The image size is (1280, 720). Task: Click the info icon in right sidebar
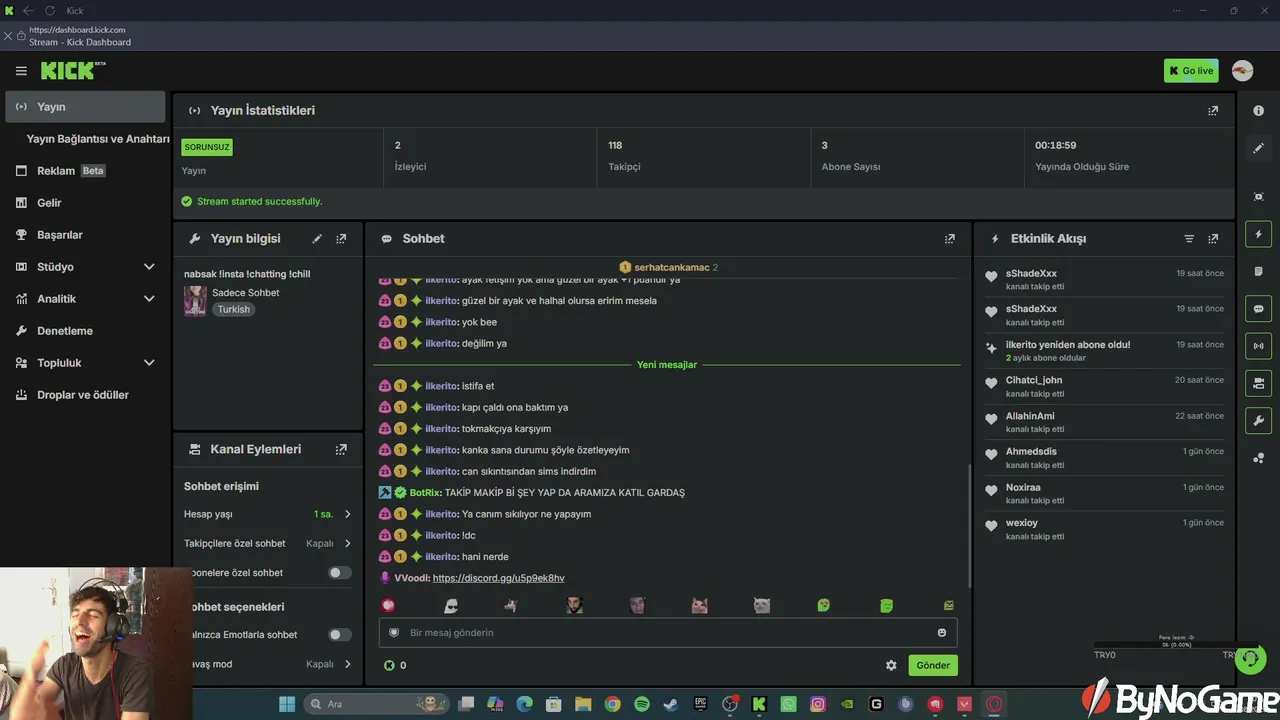[1259, 111]
